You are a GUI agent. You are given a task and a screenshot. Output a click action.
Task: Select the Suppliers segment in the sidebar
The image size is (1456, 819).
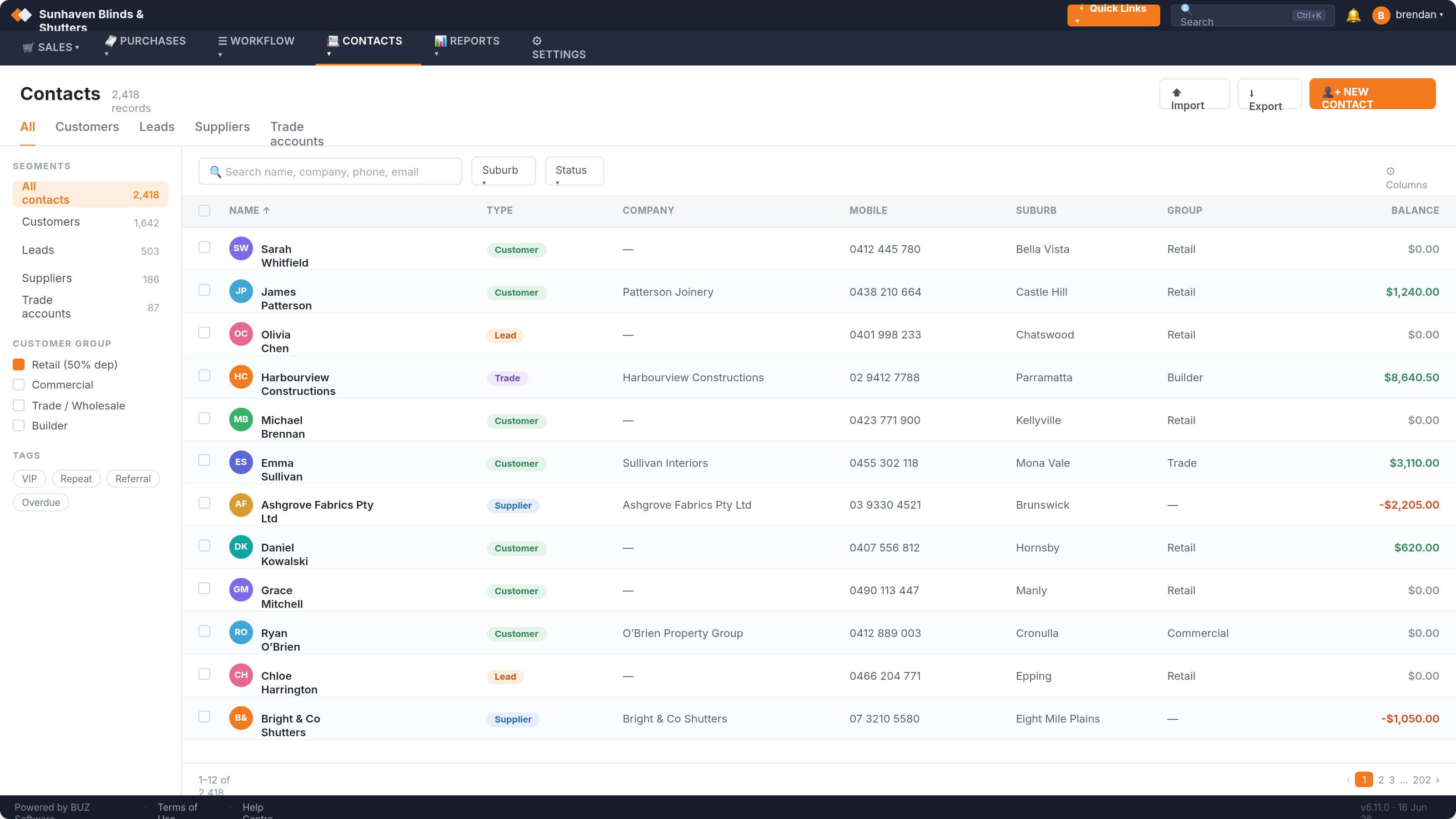click(x=90, y=278)
